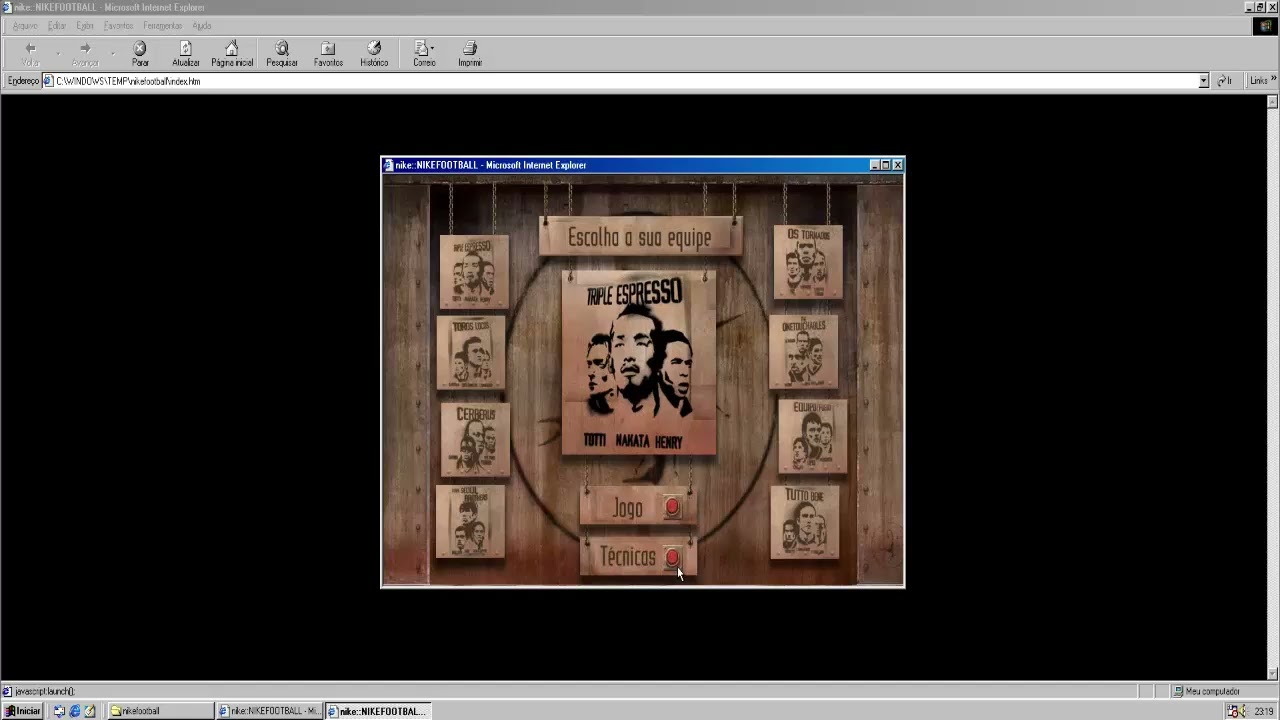Switch to nikefootball folder taskbar button
The height and width of the screenshot is (720, 1280).
[160, 711]
